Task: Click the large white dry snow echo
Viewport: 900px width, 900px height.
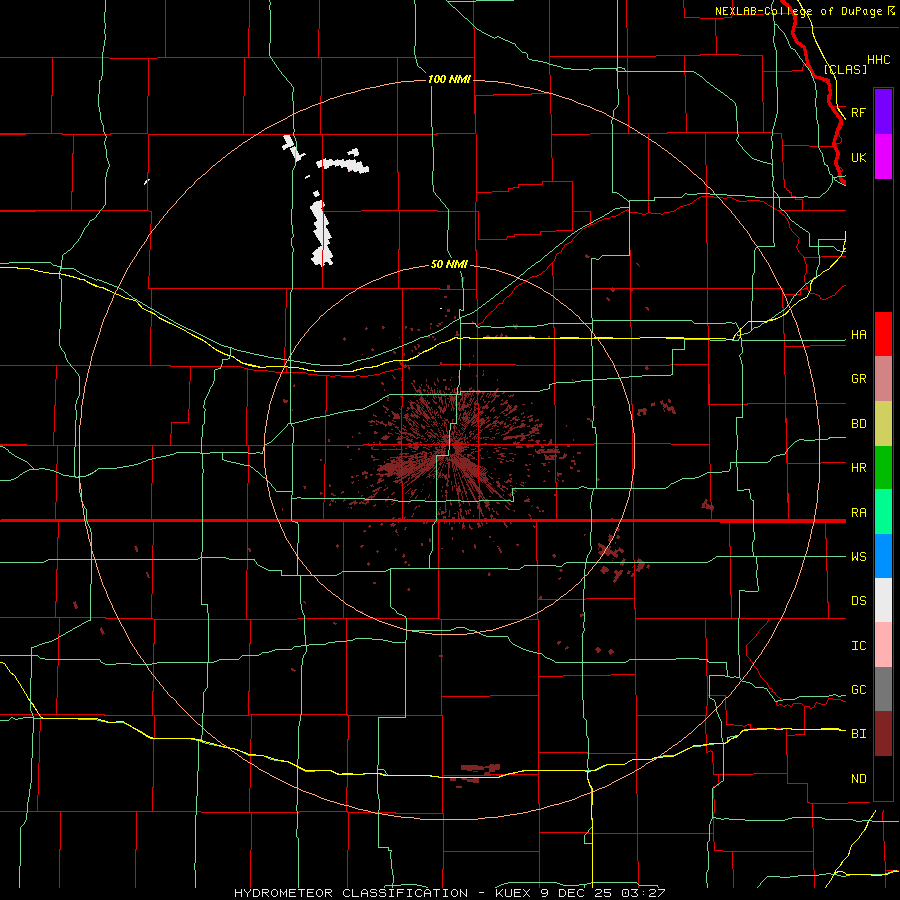Action: (x=322, y=233)
